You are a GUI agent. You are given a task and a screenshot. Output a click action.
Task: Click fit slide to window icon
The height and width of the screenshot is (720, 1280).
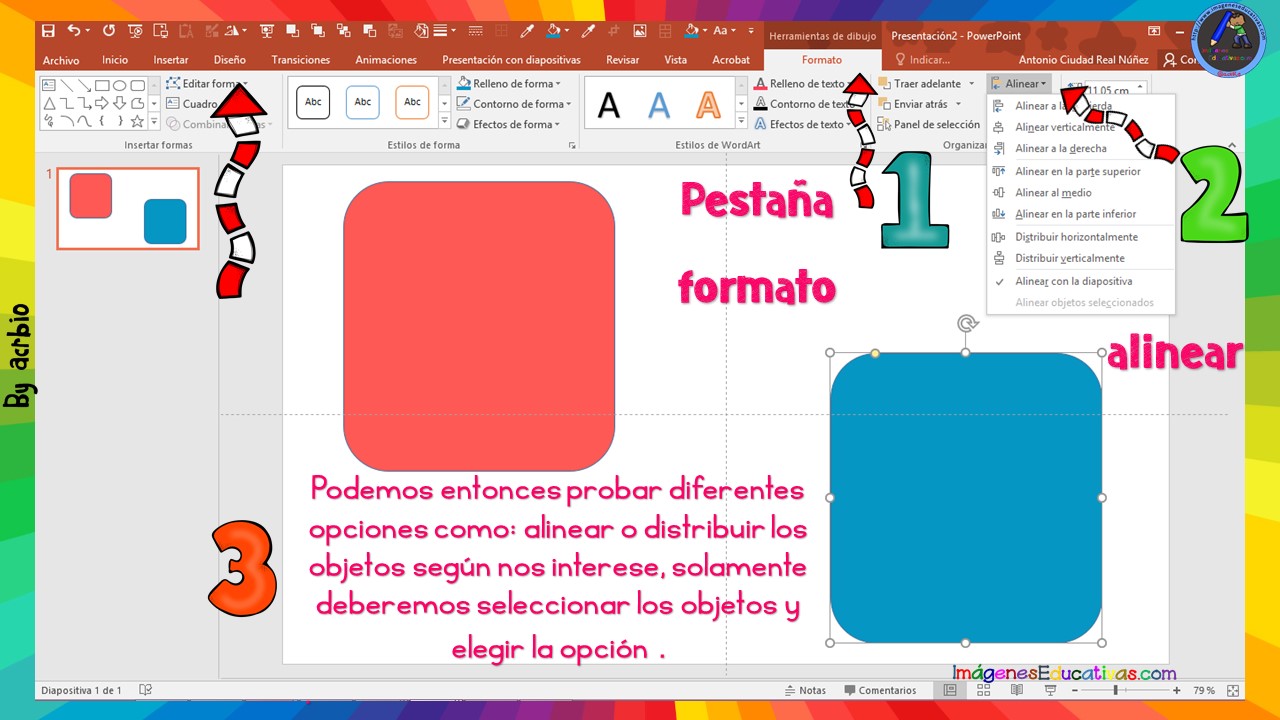pos(1232,690)
